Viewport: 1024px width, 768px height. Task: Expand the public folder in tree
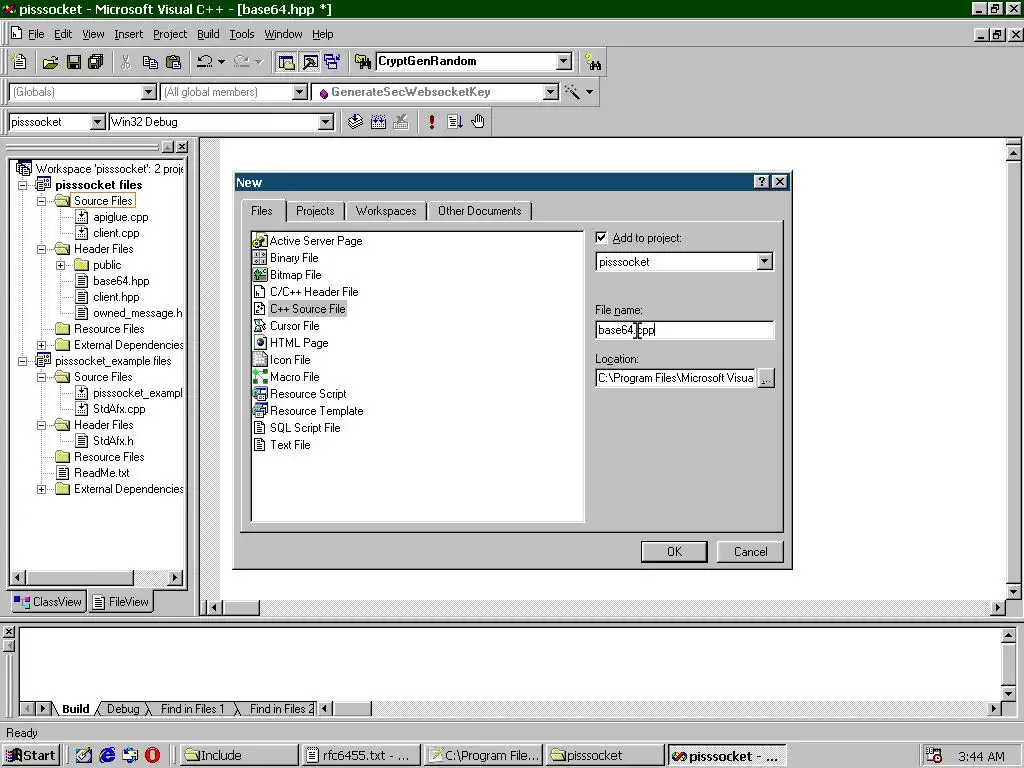[x=61, y=265]
